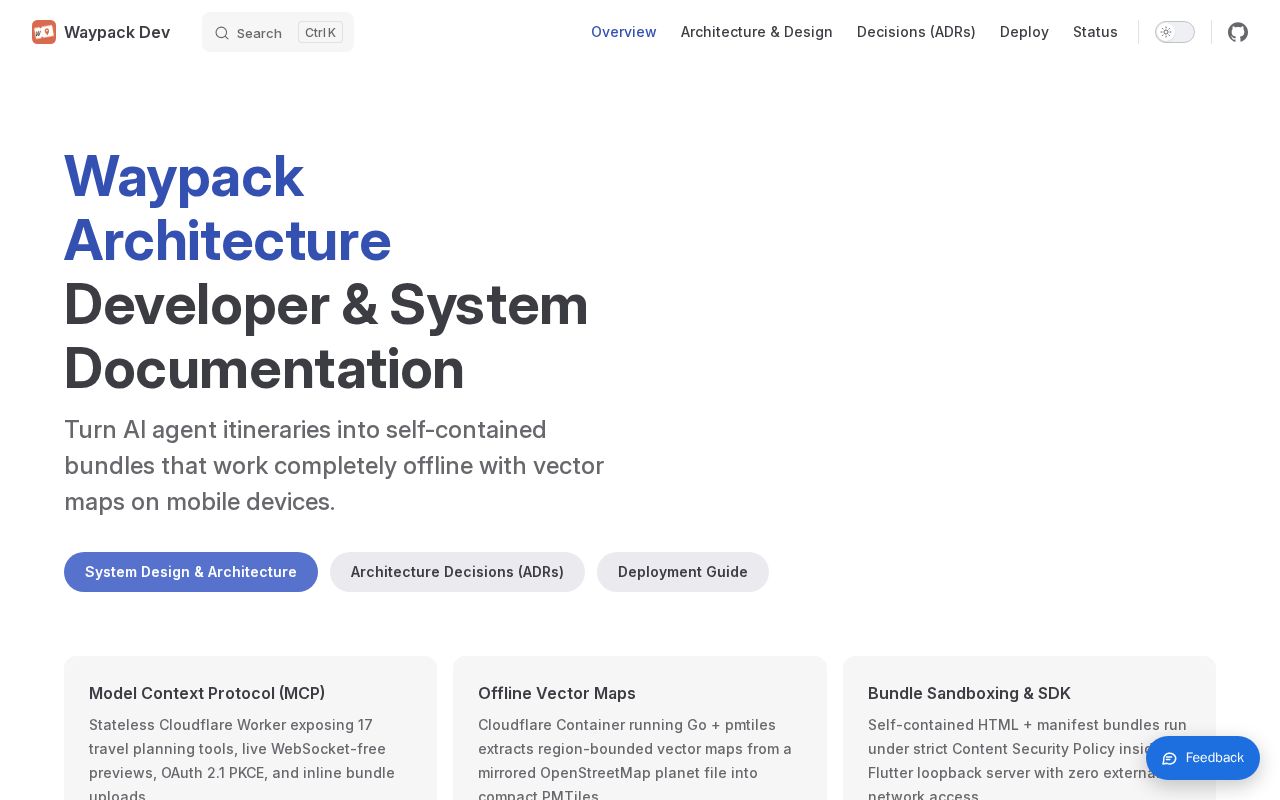Click the Feedback chat bubble icon

pyautogui.click(x=1169, y=758)
